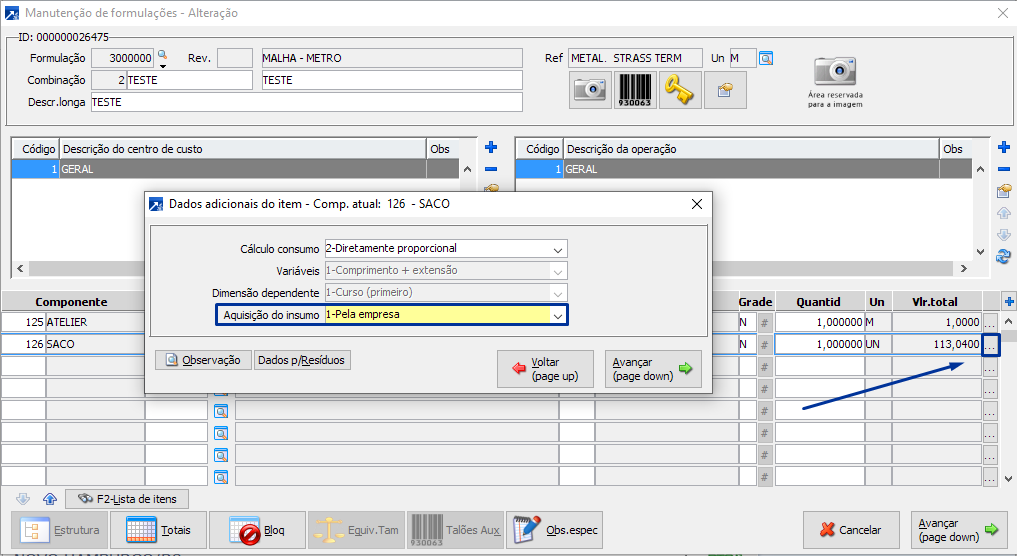Remove cost center with the minus icon
This screenshot has width=1017, height=556.
(491, 169)
